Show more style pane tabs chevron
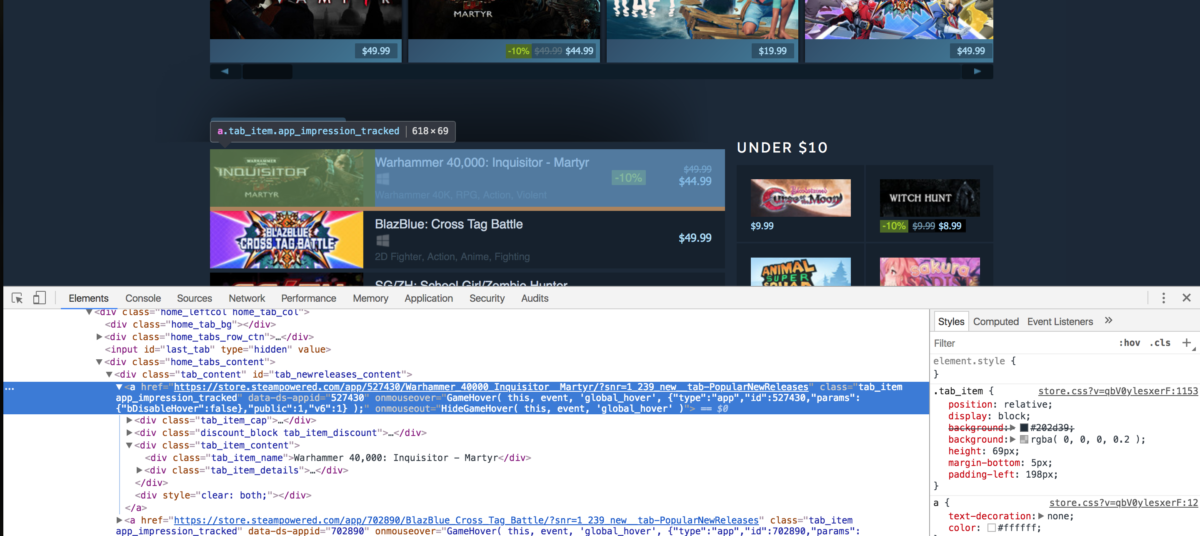Viewport: 1200px width, 536px height. click(x=1108, y=321)
